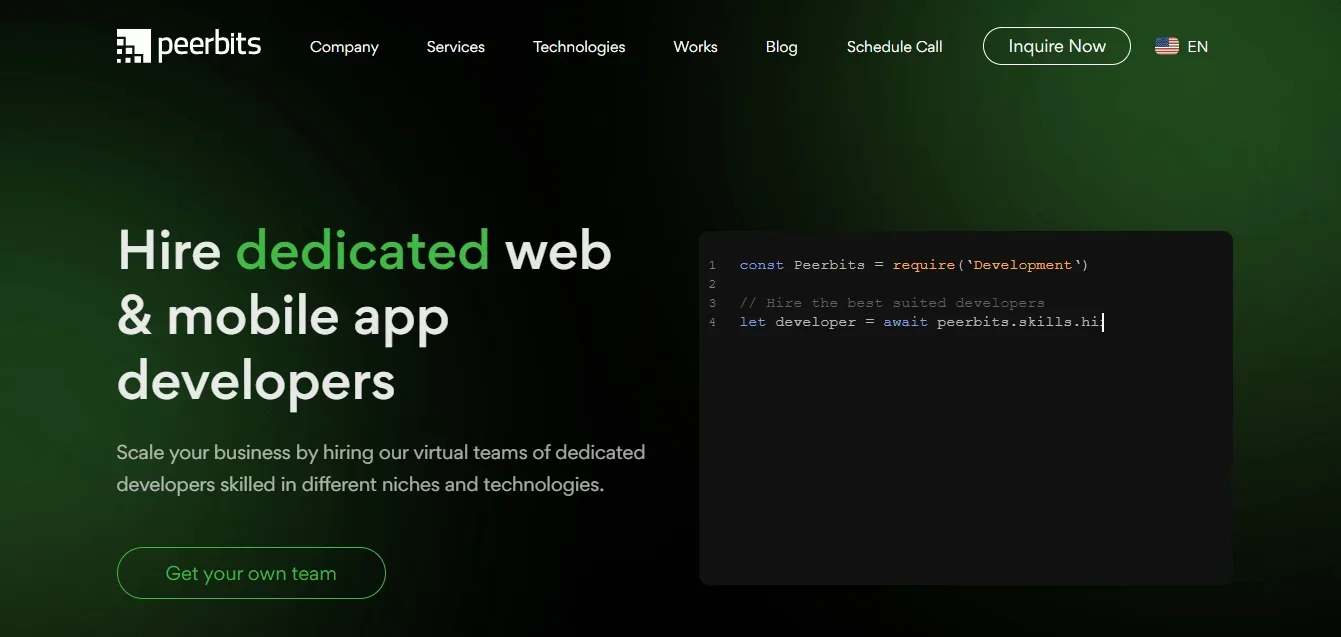Click the "Scale your business" description paragraph
This screenshot has height=637, width=1341.
point(380,468)
